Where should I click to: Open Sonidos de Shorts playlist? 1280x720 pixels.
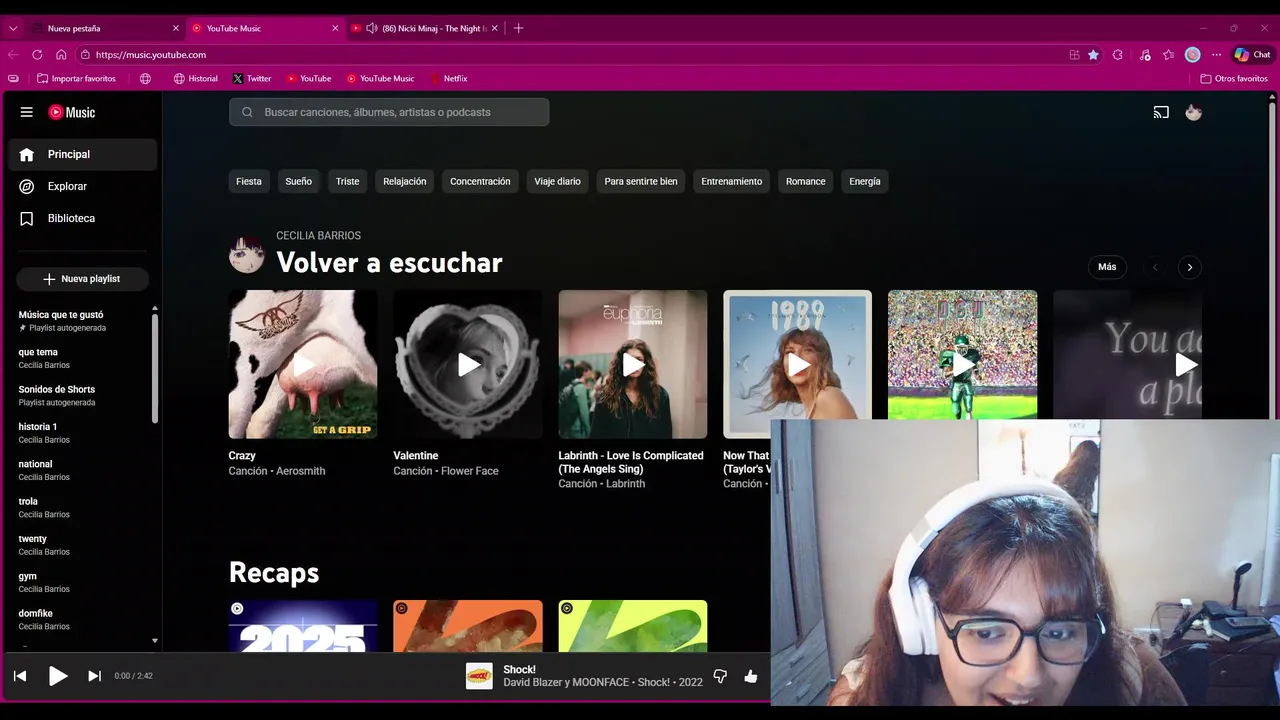pos(83,395)
